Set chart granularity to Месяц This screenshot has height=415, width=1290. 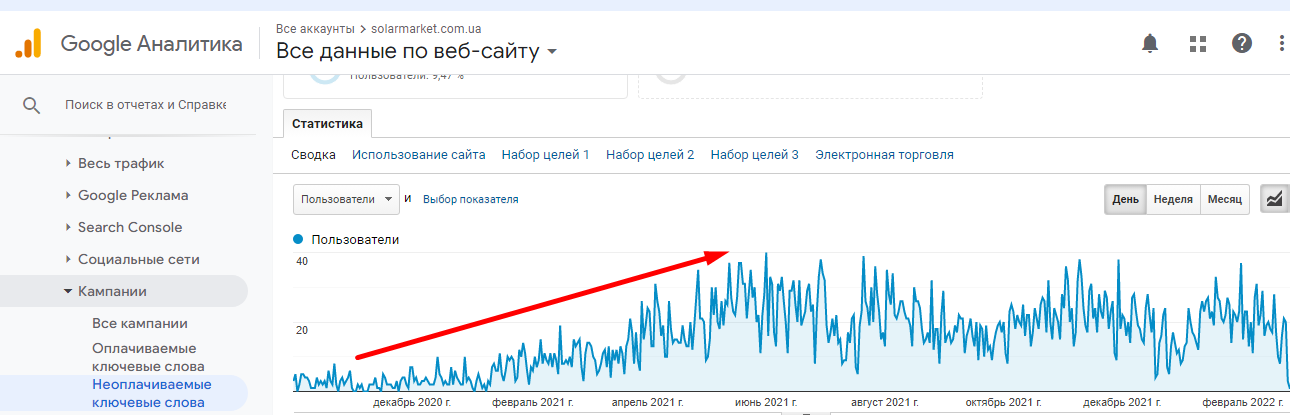[x=1224, y=199]
